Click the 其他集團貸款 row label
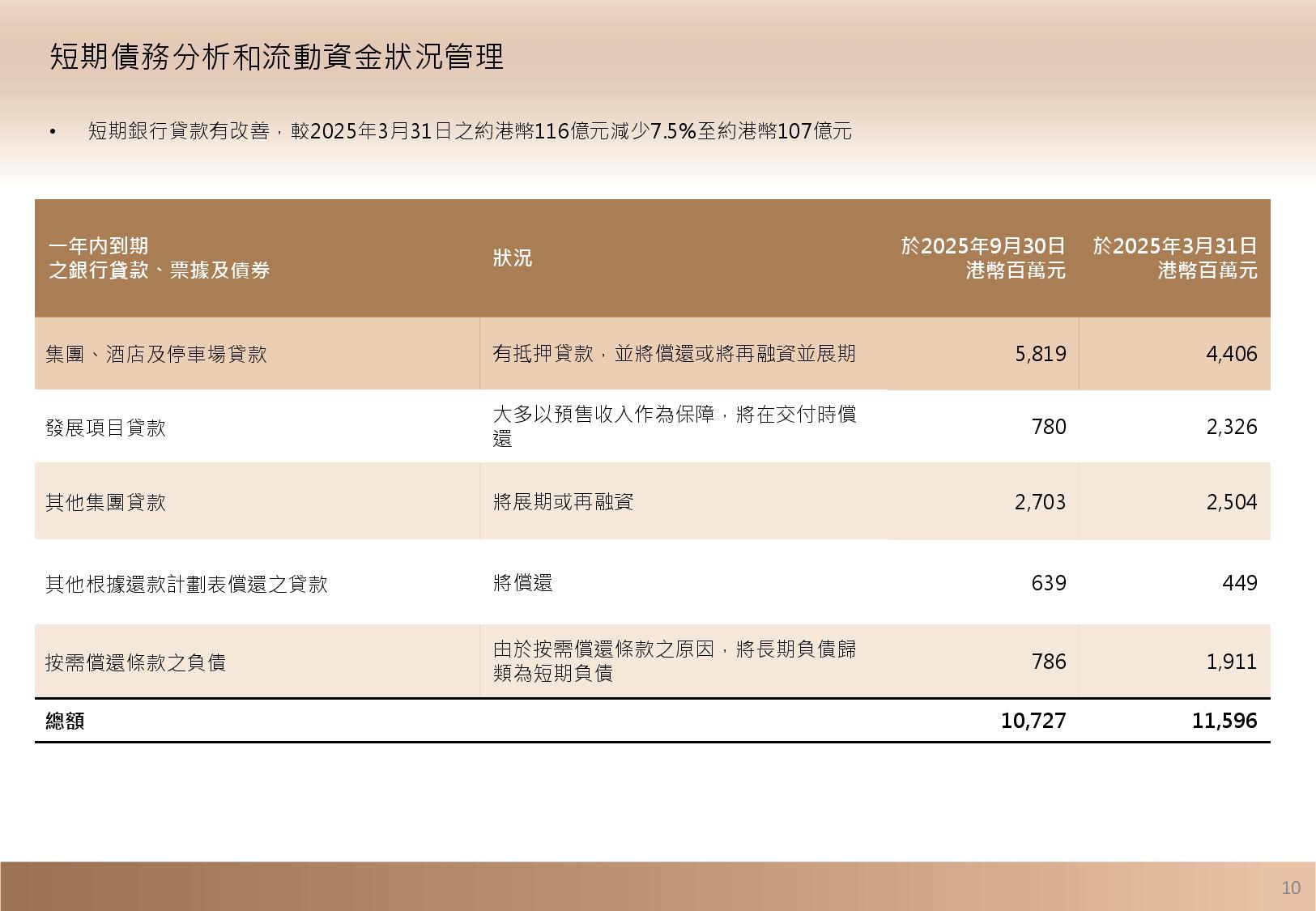This screenshot has width=1316, height=911. [105, 502]
